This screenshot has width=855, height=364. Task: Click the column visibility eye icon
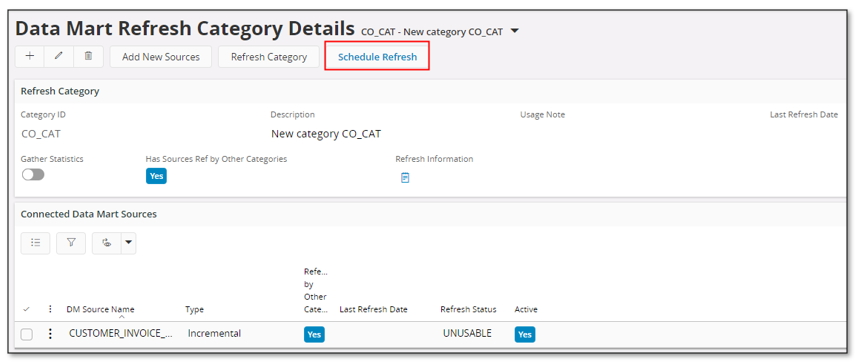click(107, 243)
